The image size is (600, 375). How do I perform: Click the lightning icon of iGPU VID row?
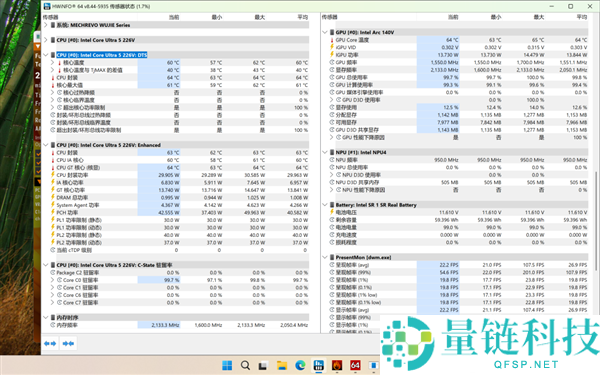(332, 47)
